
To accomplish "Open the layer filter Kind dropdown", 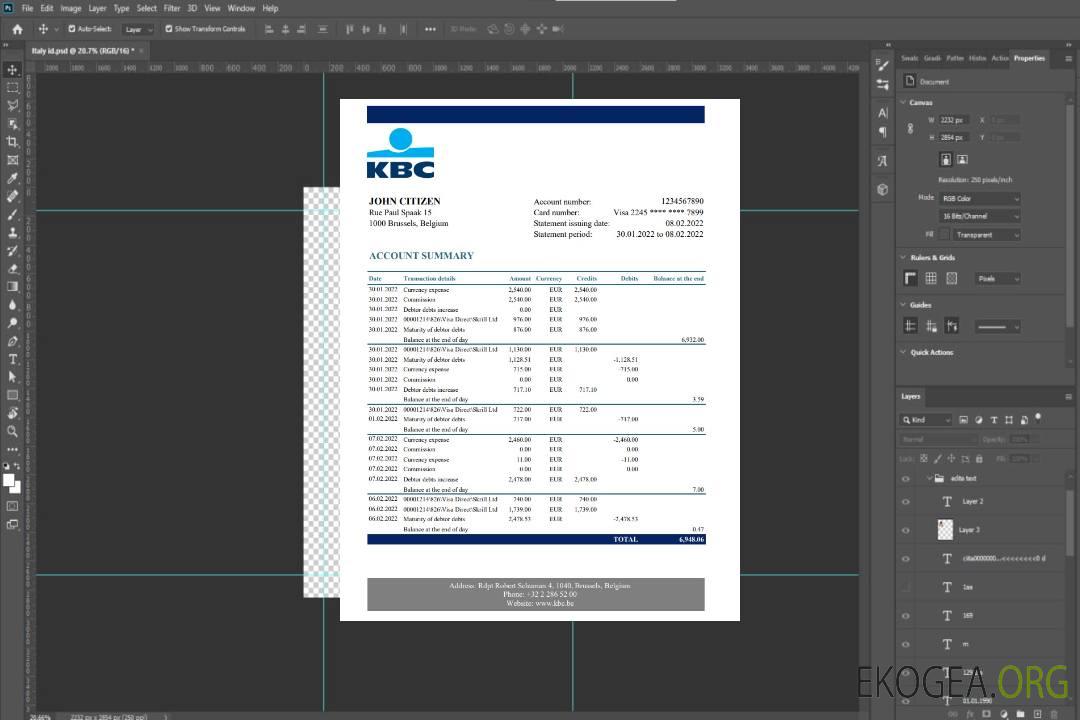I will (x=926, y=420).
